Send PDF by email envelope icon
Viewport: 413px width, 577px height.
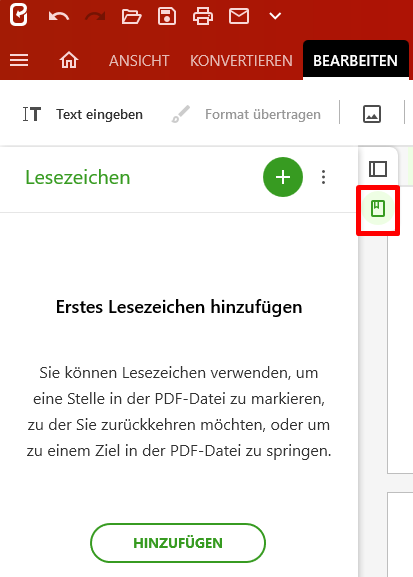point(239,17)
